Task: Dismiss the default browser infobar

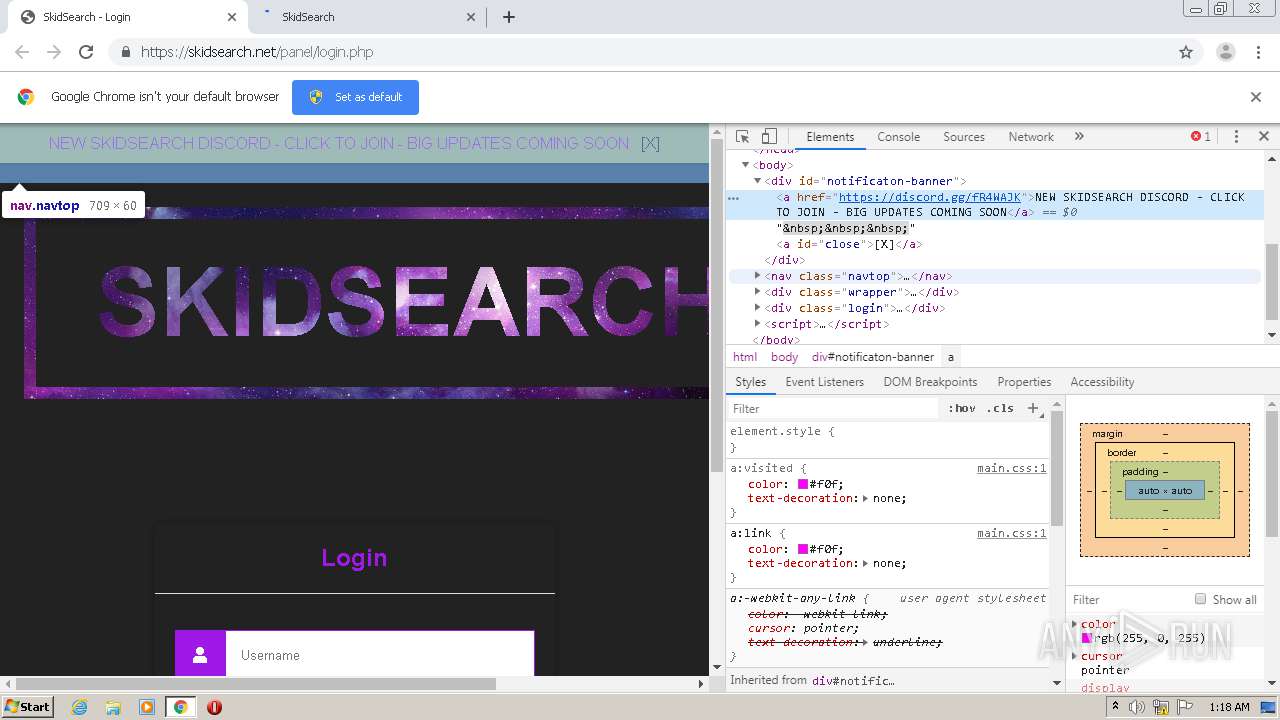Action: pos(1256,97)
